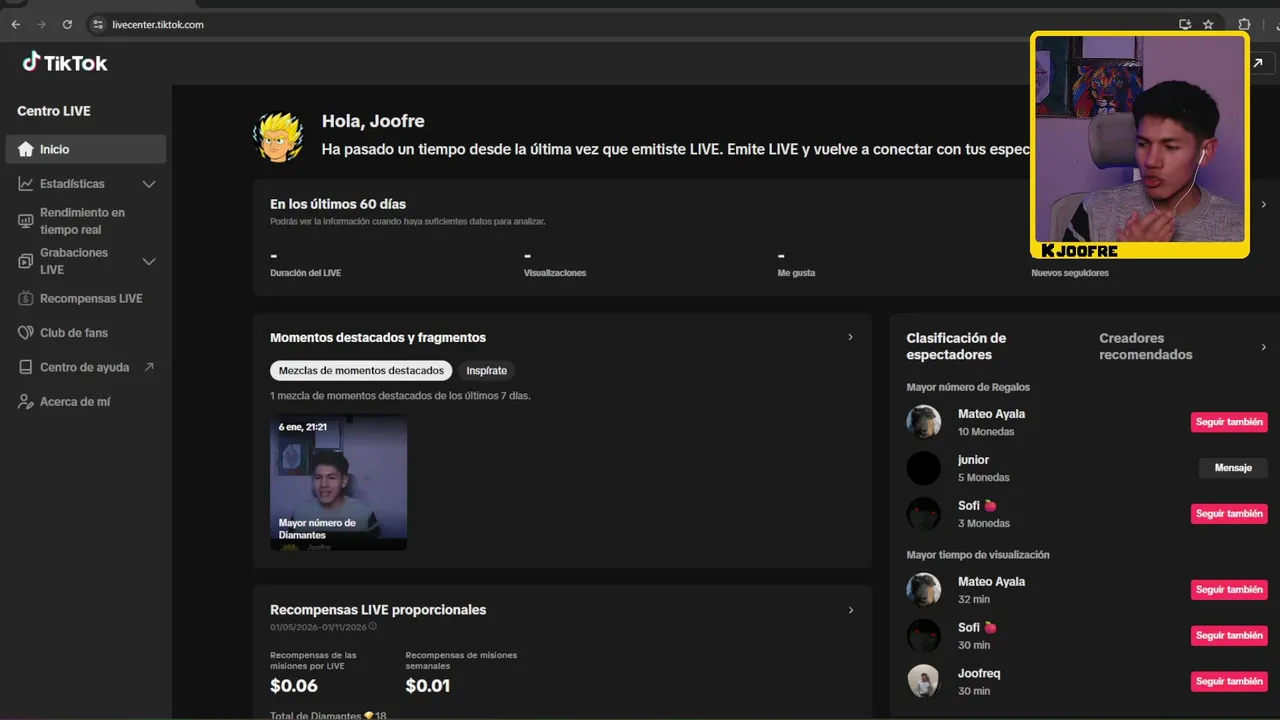Expand Momentos destacados y fragmentos arrow

coord(851,337)
